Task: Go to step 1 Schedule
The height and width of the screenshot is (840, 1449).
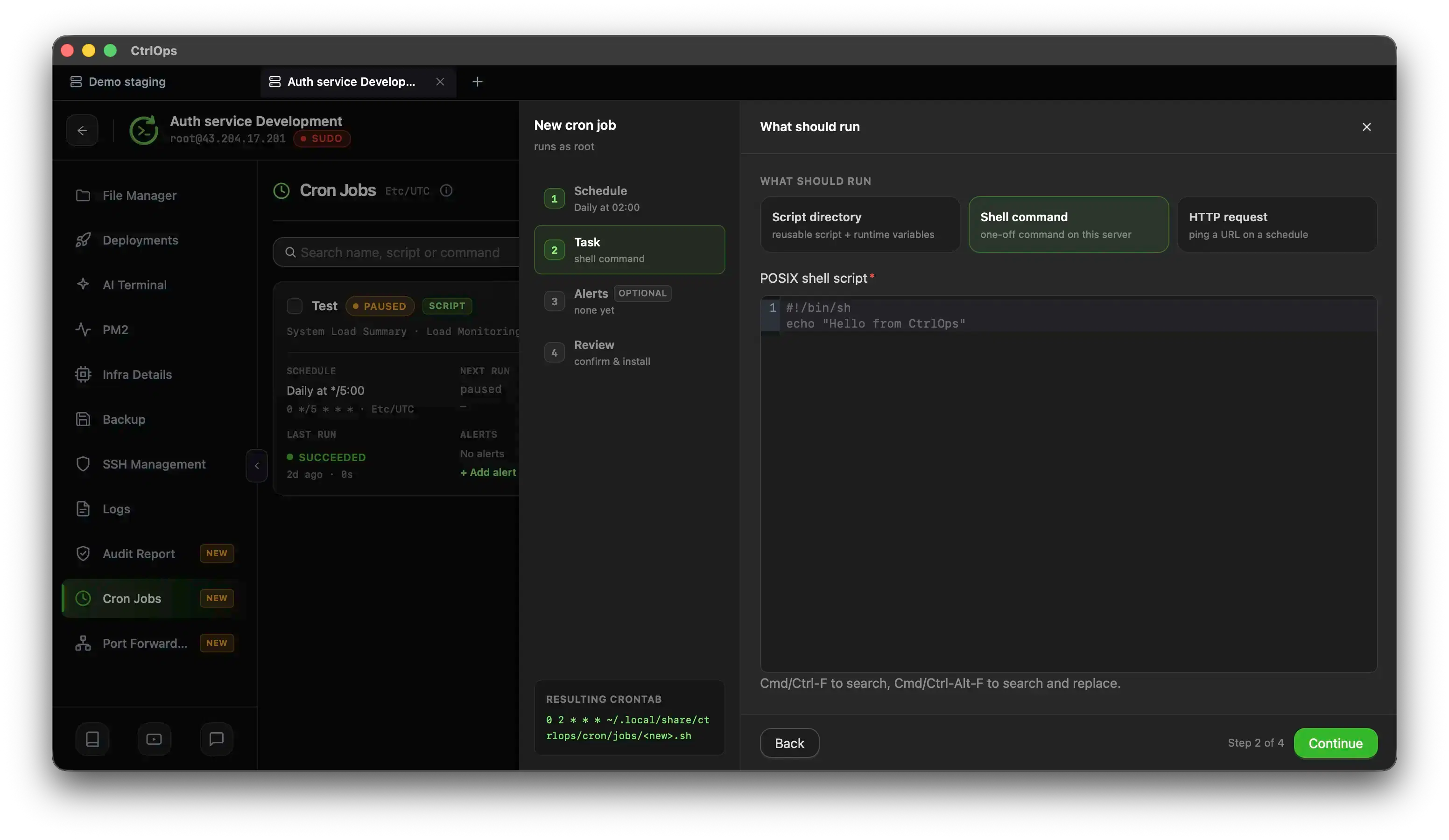Action: click(x=630, y=198)
